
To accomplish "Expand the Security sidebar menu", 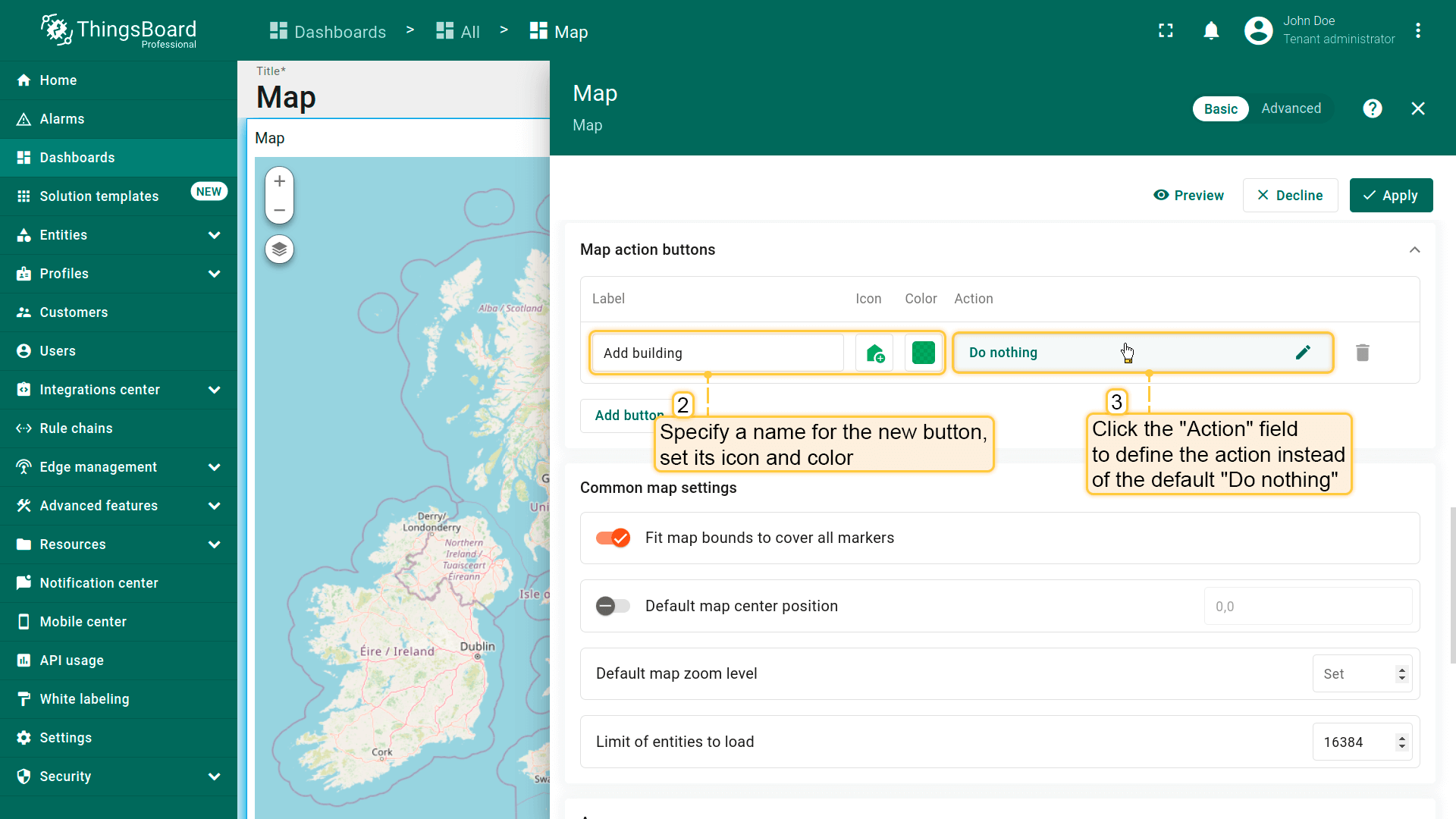I will pos(215,777).
